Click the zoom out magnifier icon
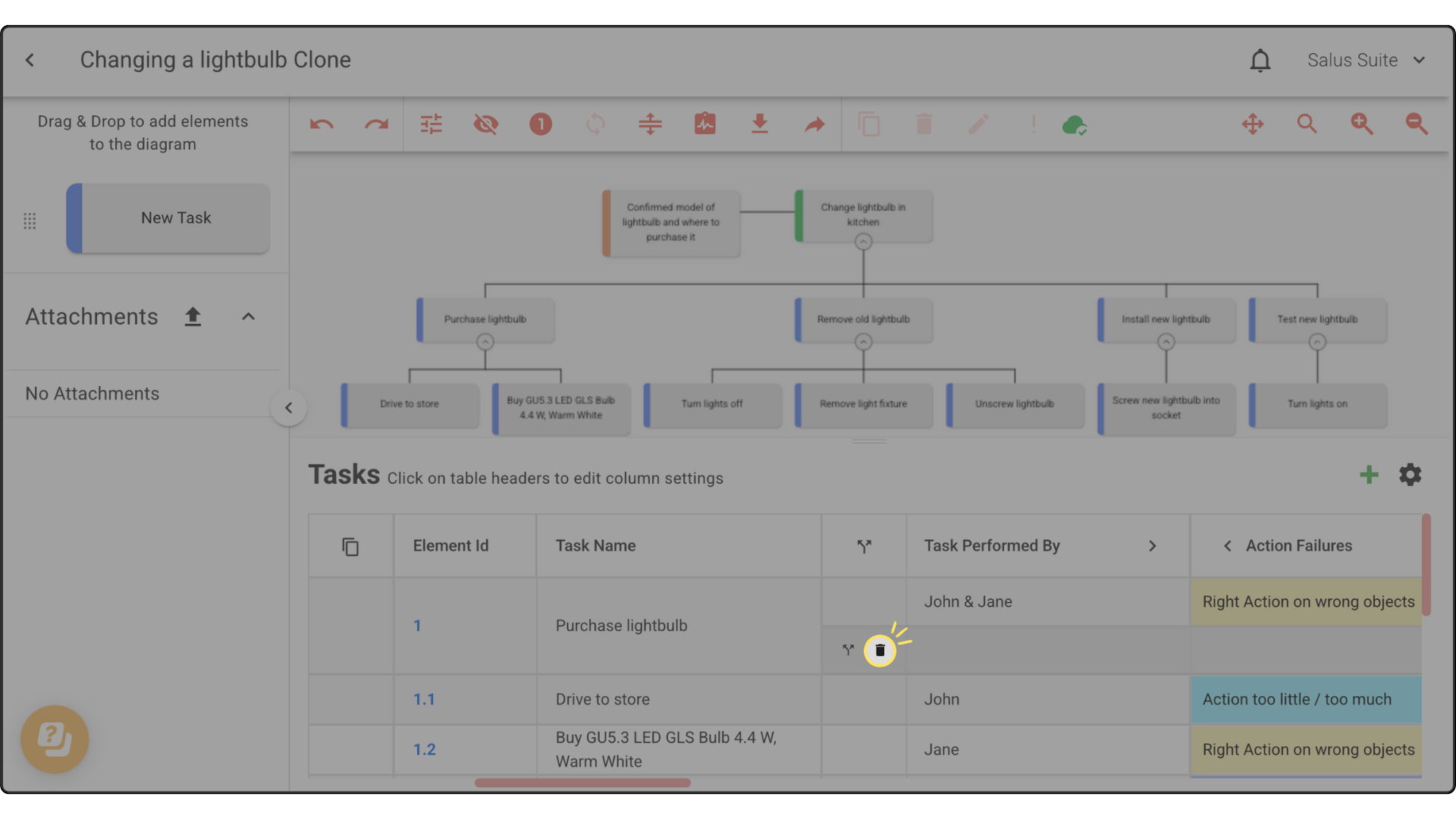Screen dimensions: 1456x819 pos(1416,124)
